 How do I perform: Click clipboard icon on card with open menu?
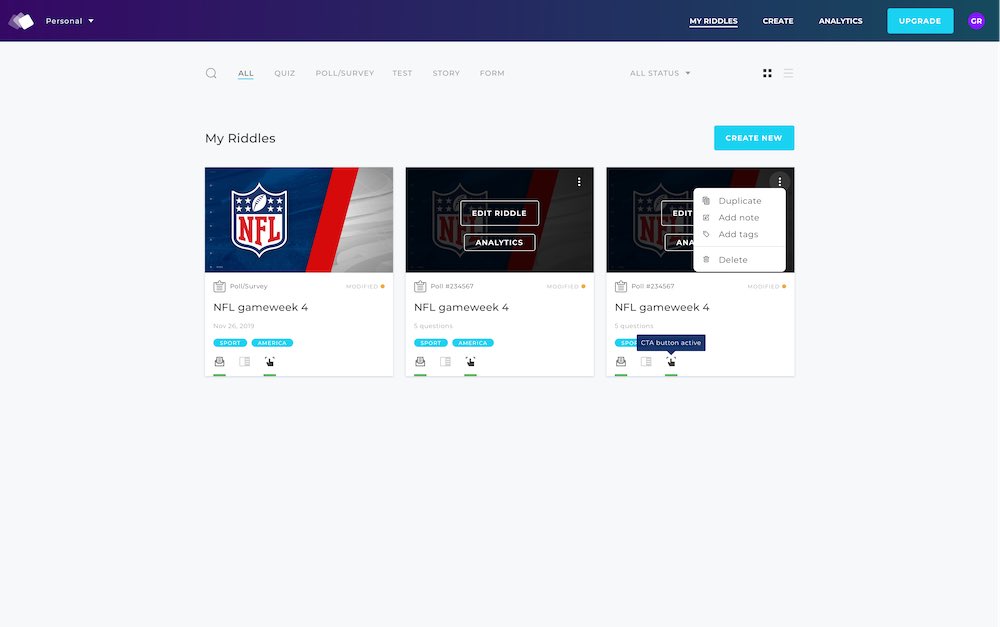pyautogui.click(x=621, y=286)
